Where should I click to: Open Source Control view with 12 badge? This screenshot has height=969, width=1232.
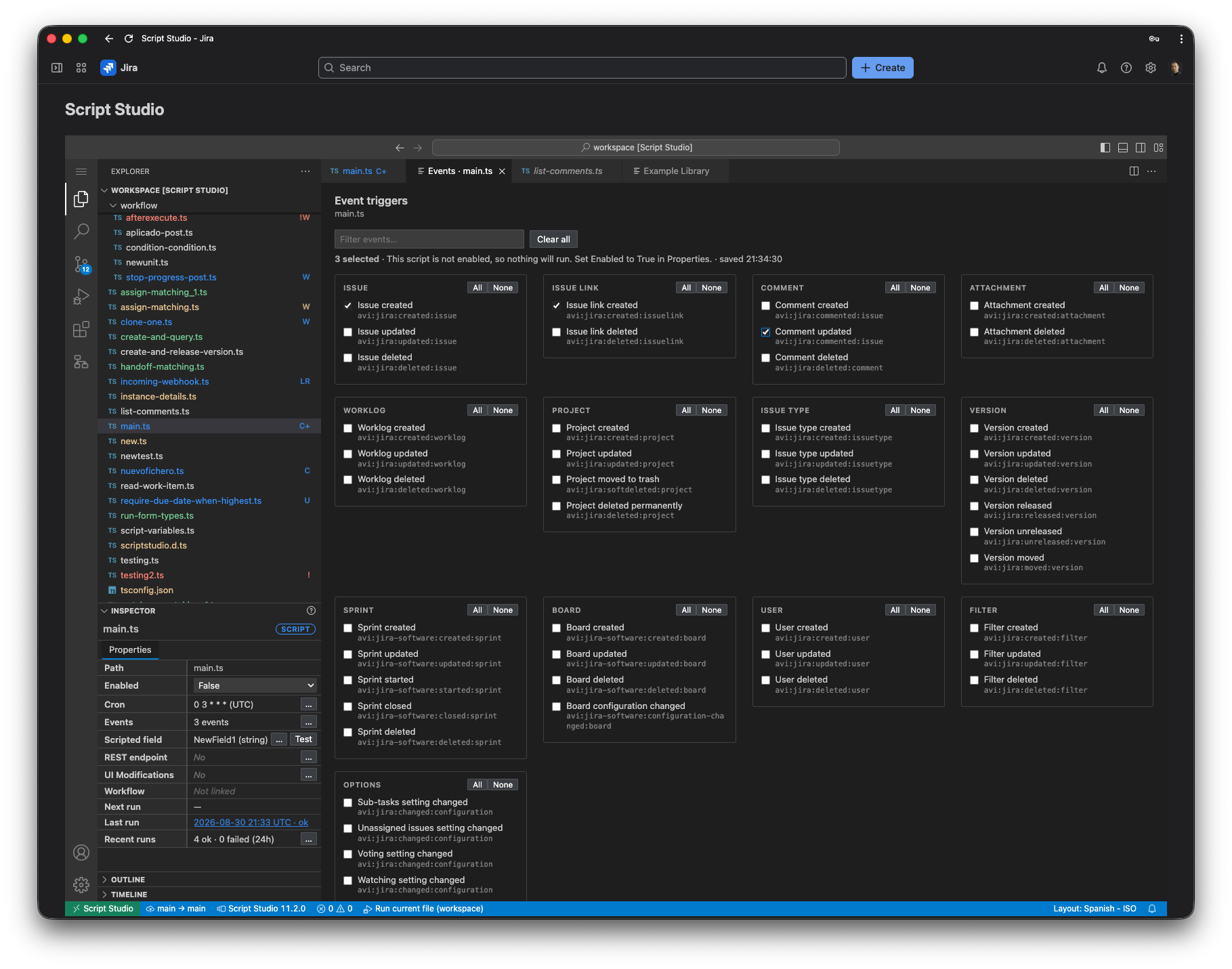81,264
